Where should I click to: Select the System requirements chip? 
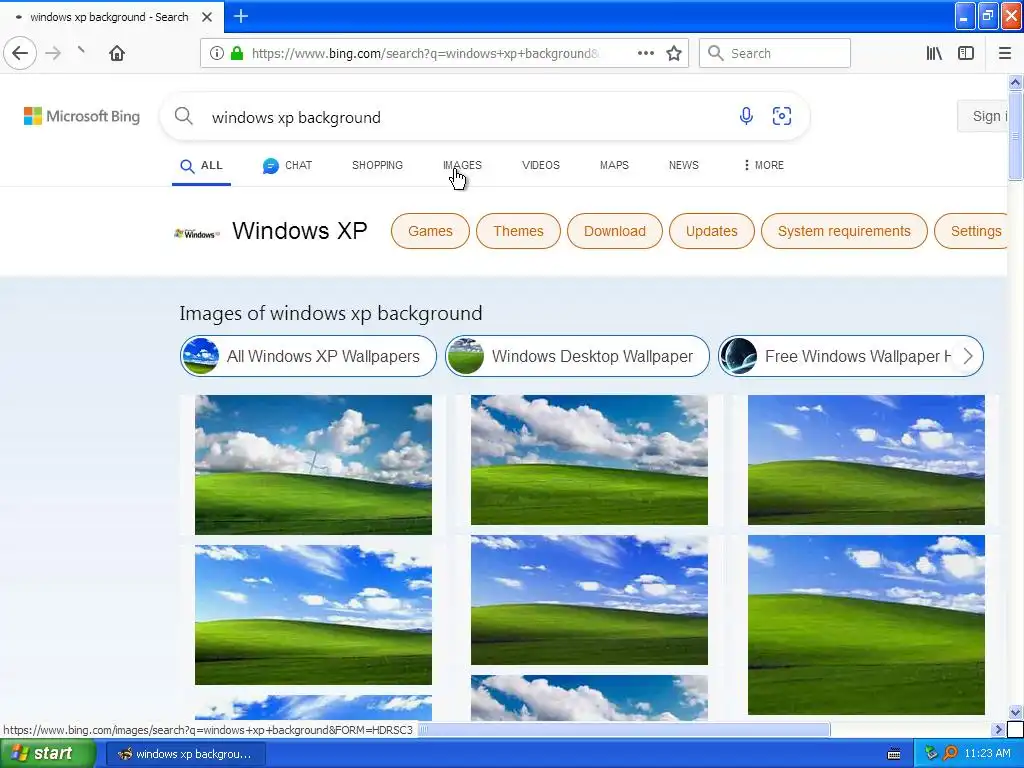[x=844, y=231]
